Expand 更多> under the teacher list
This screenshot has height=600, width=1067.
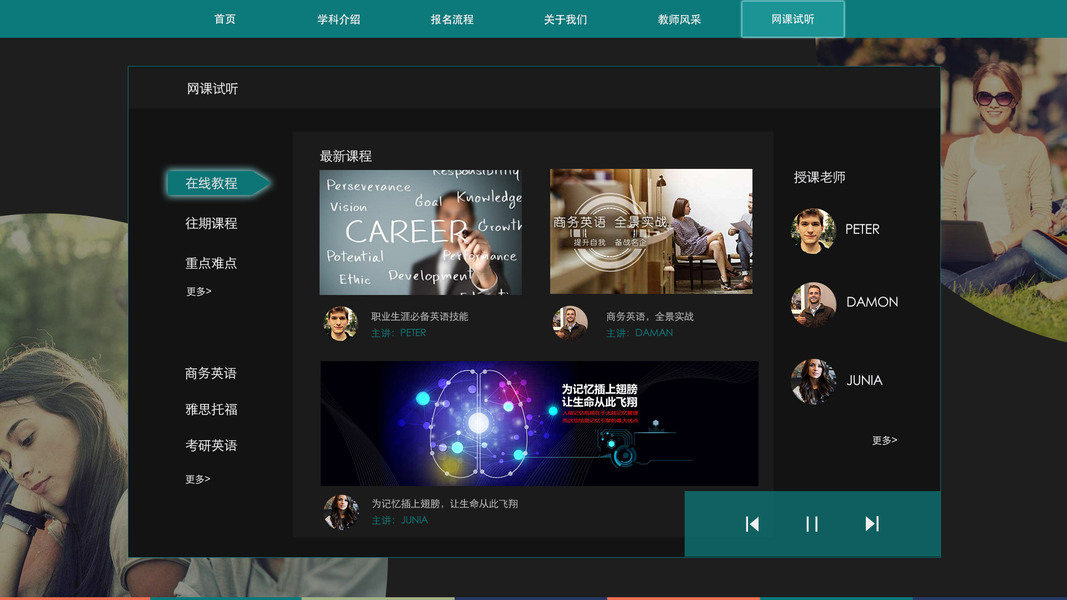(885, 440)
